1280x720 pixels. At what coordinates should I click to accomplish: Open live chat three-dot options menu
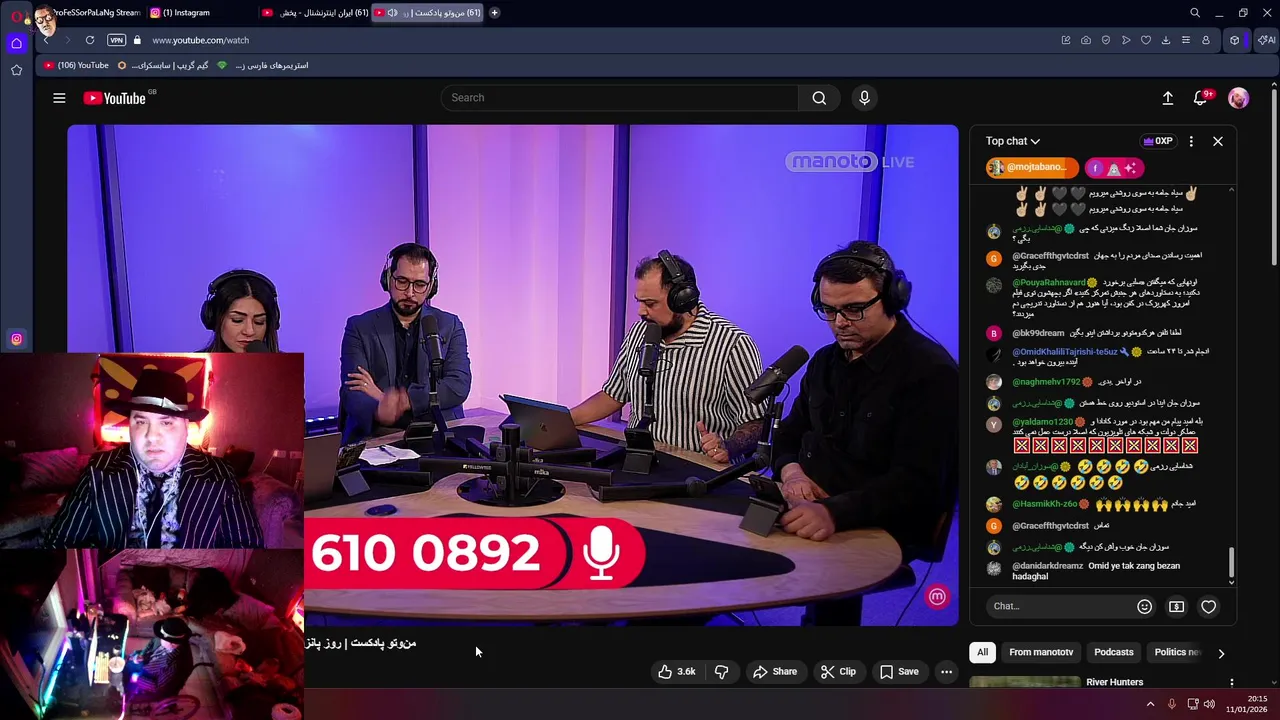pyautogui.click(x=1191, y=141)
